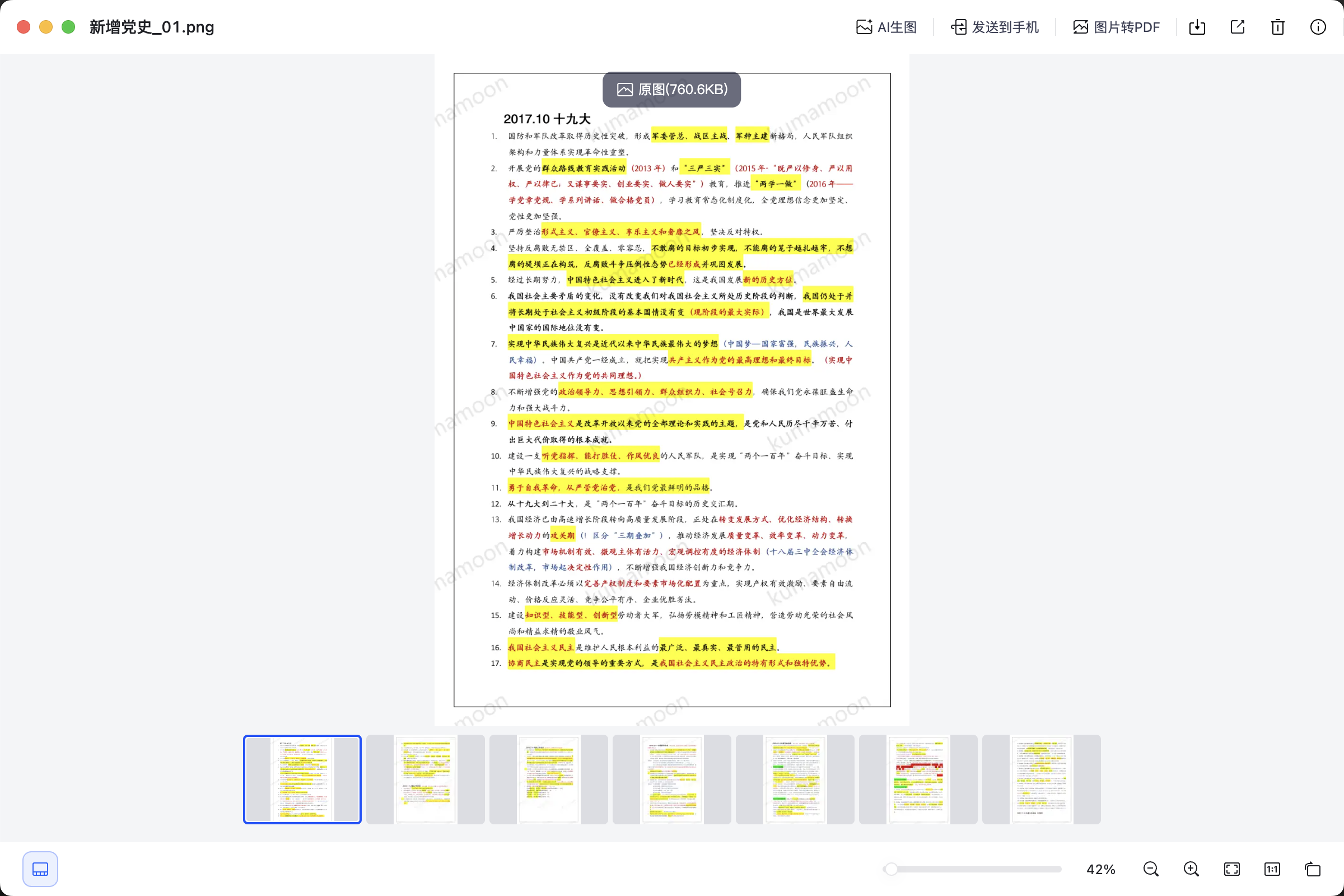
Task: Select the sixth thumbnail with red highlights
Action: click(x=918, y=779)
